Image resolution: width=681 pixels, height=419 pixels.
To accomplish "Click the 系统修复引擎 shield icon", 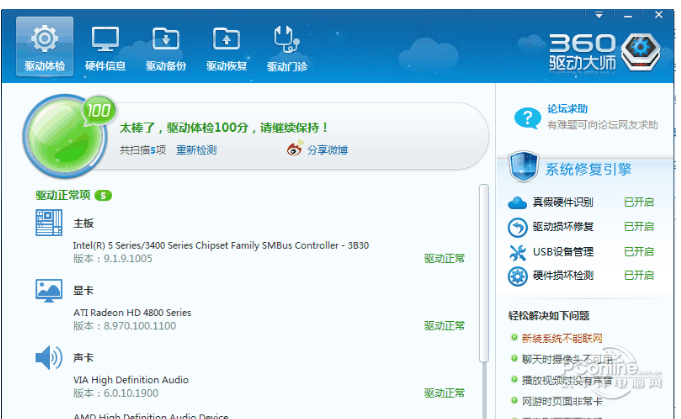I will [523, 167].
